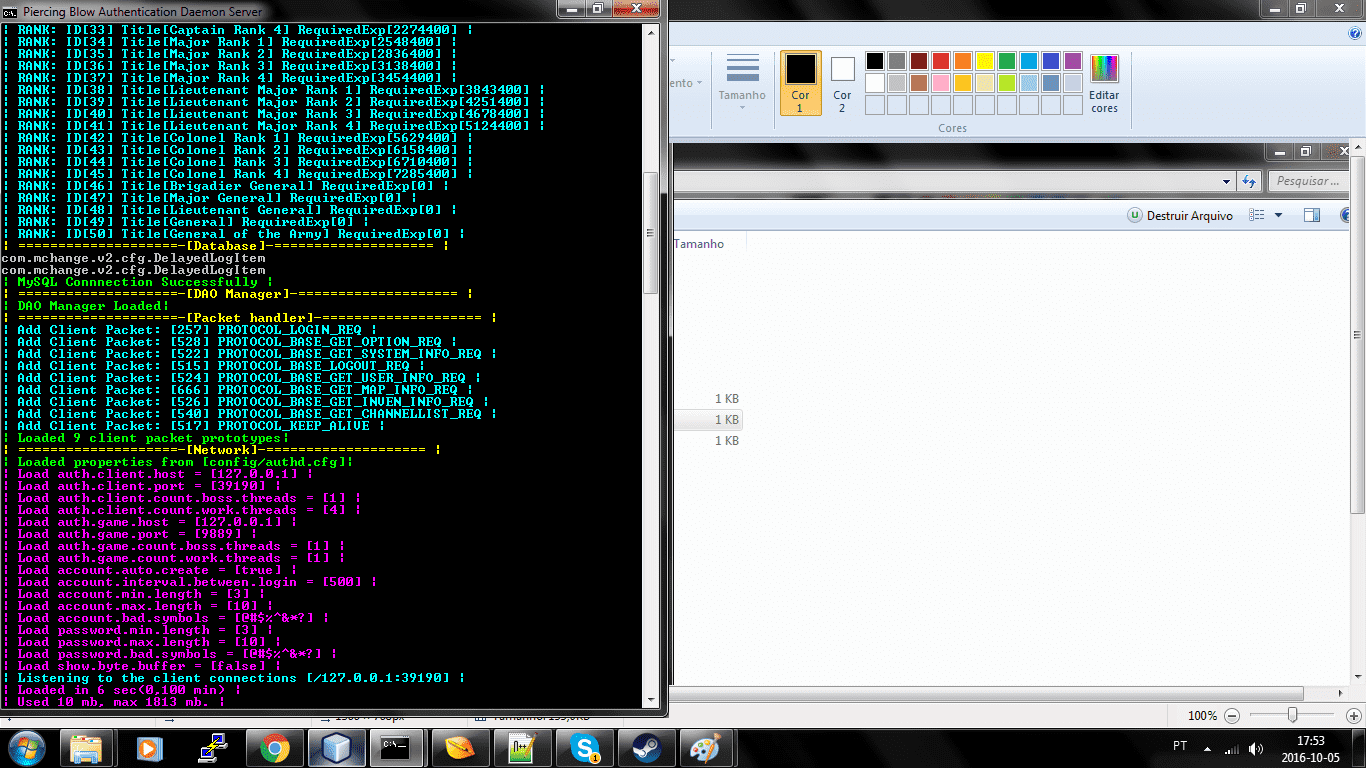
Task: Open Notepad++ from the taskbar
Action: point(522,748)
